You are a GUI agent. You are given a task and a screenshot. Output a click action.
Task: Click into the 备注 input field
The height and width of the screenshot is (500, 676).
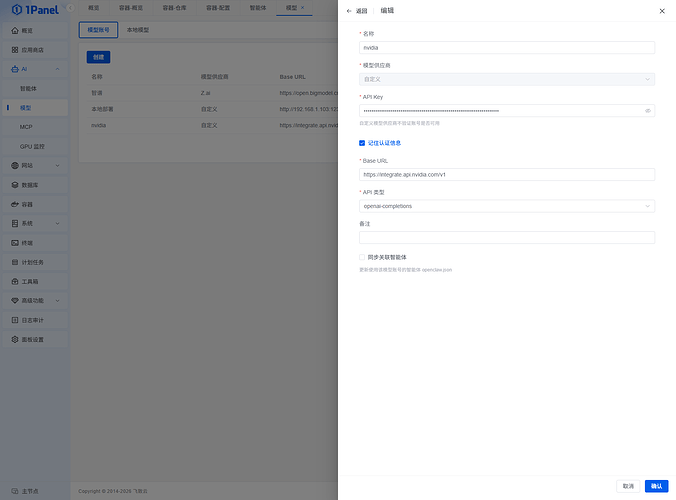[x=506, y=238]
